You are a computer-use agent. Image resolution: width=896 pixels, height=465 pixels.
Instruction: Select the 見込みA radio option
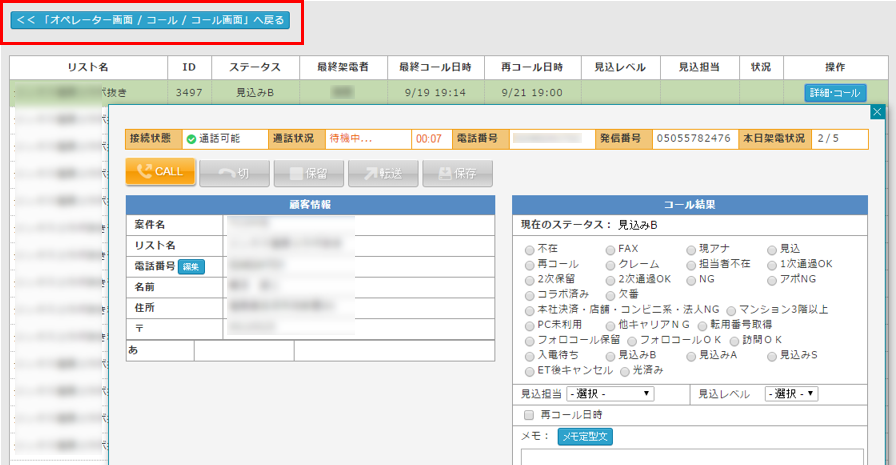pyautogui.click(x=691, y=354)
